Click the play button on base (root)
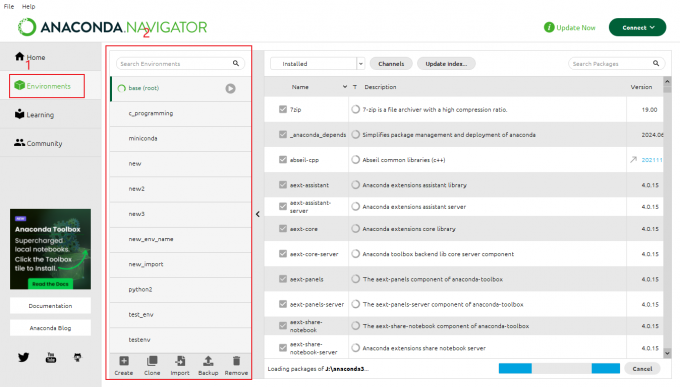 pos(230,89)
